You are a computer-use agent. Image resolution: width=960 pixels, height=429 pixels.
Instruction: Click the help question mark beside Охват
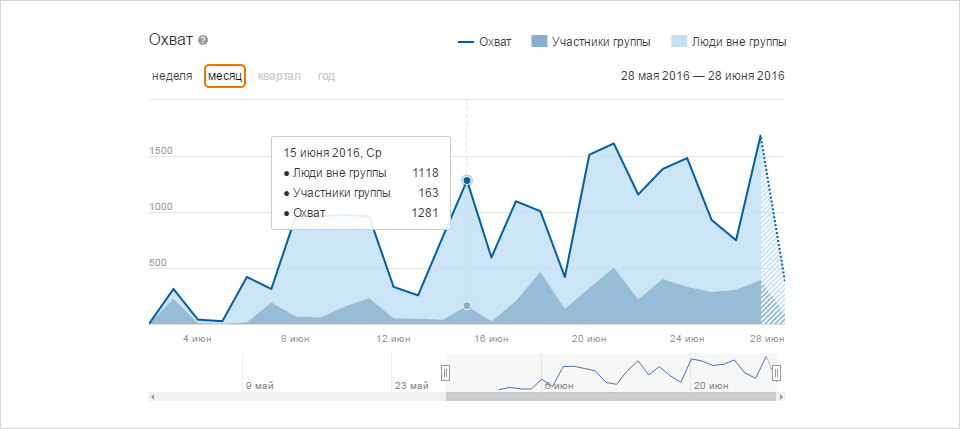point(203,41)
